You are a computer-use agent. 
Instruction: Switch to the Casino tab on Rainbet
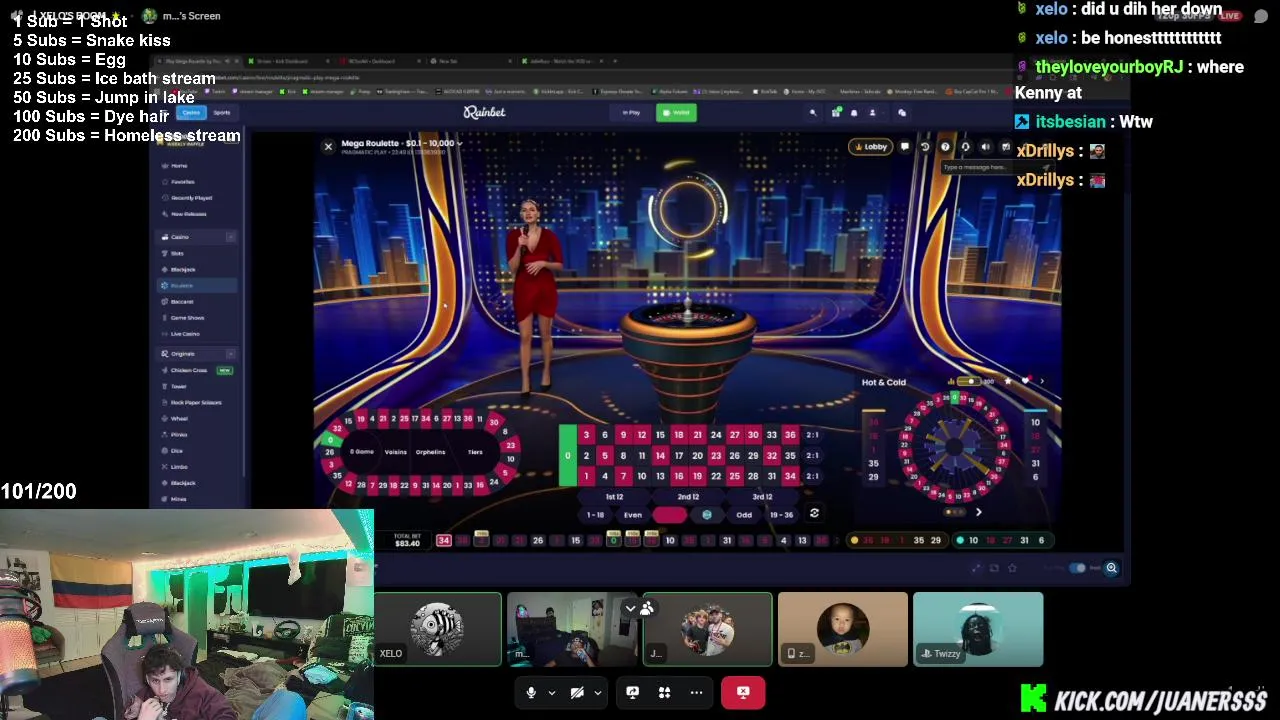pyautogui.click(x=190, y=112)
